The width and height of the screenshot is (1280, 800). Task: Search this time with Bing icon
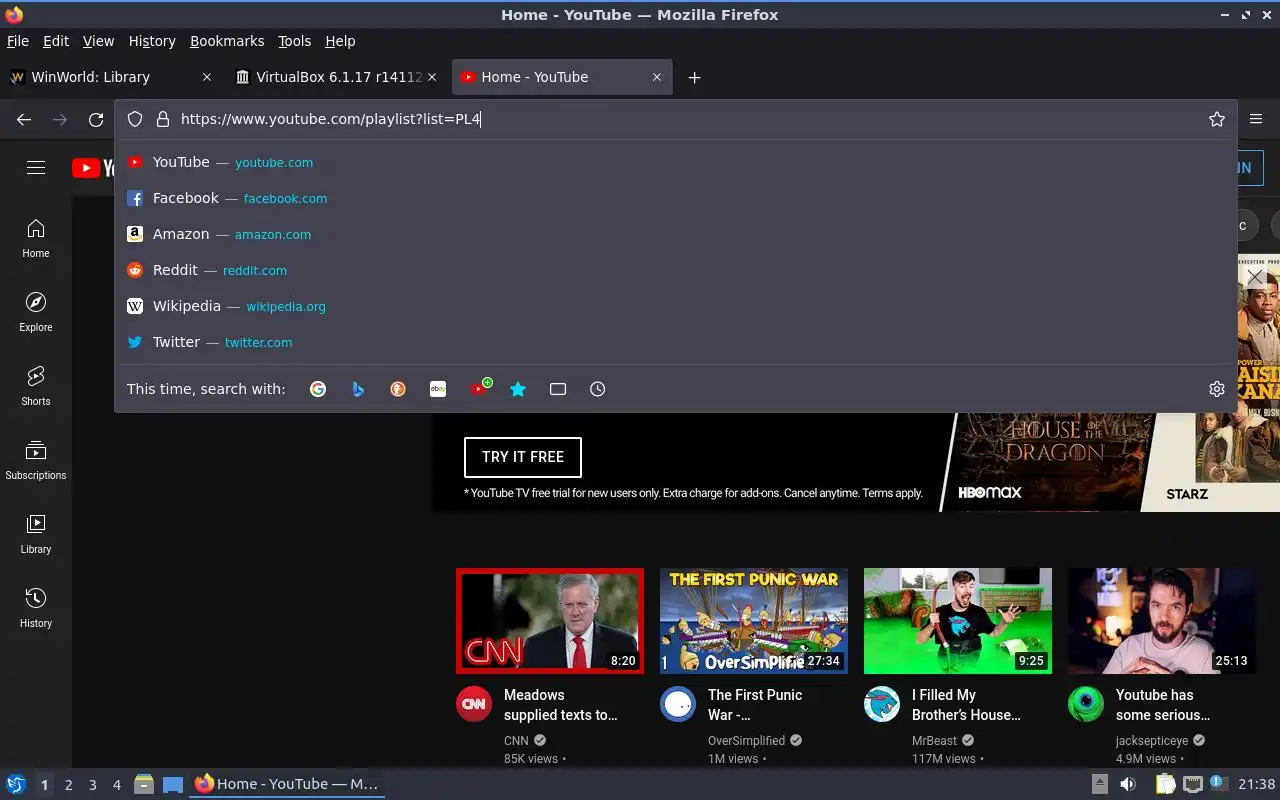358,389
